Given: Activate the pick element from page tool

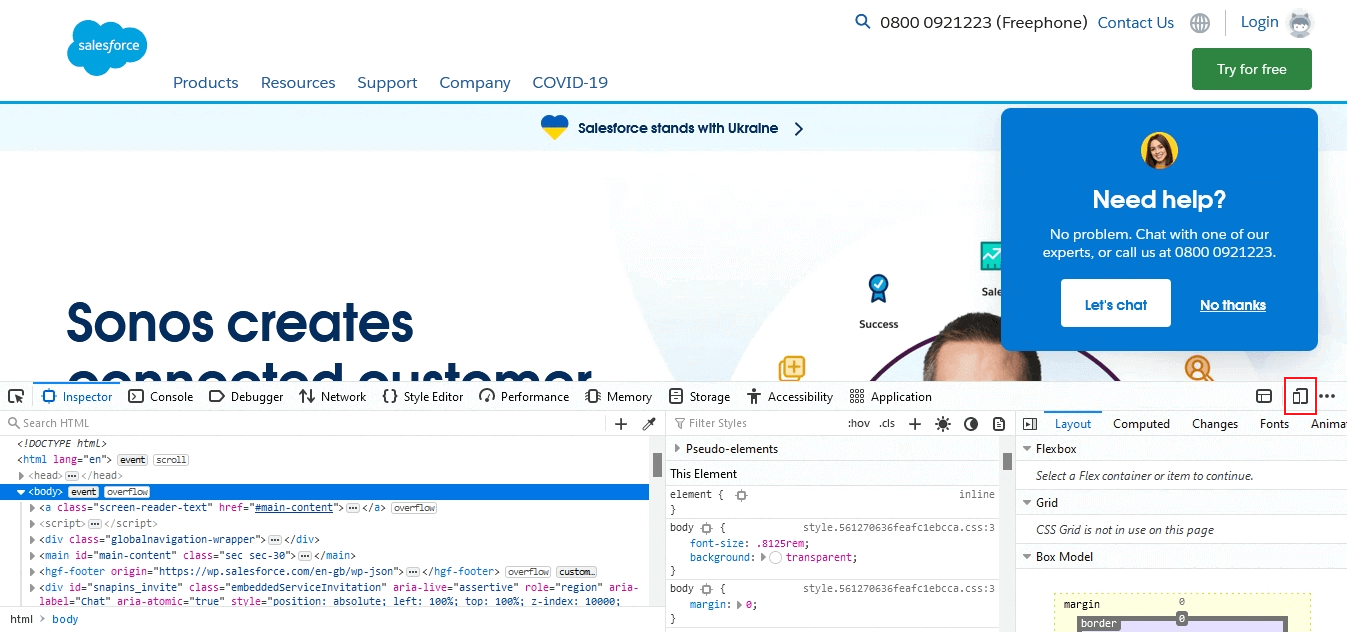Looking at the screenshot, I should click(16, 397).
